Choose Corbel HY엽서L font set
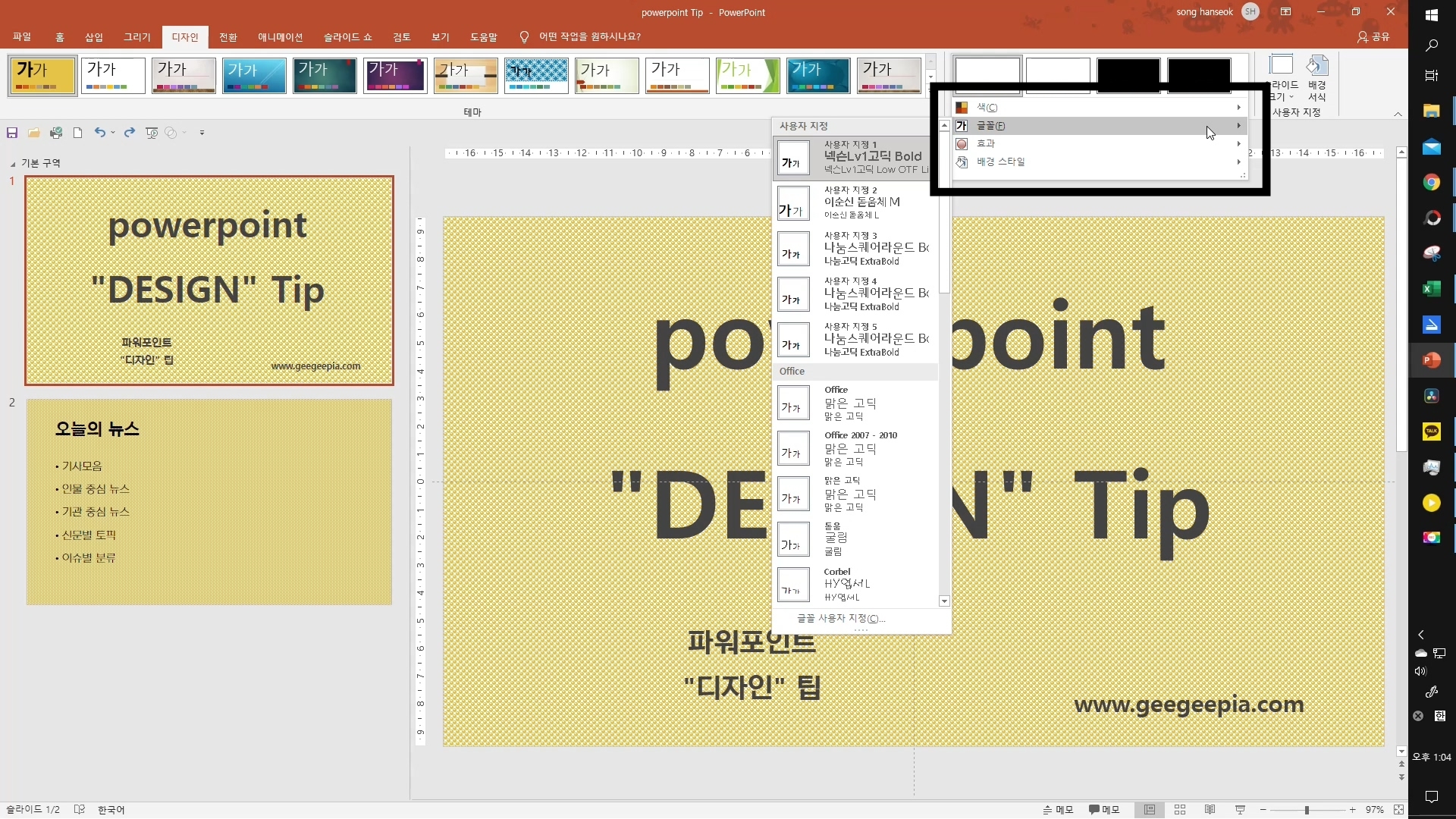 click(855, 585)
